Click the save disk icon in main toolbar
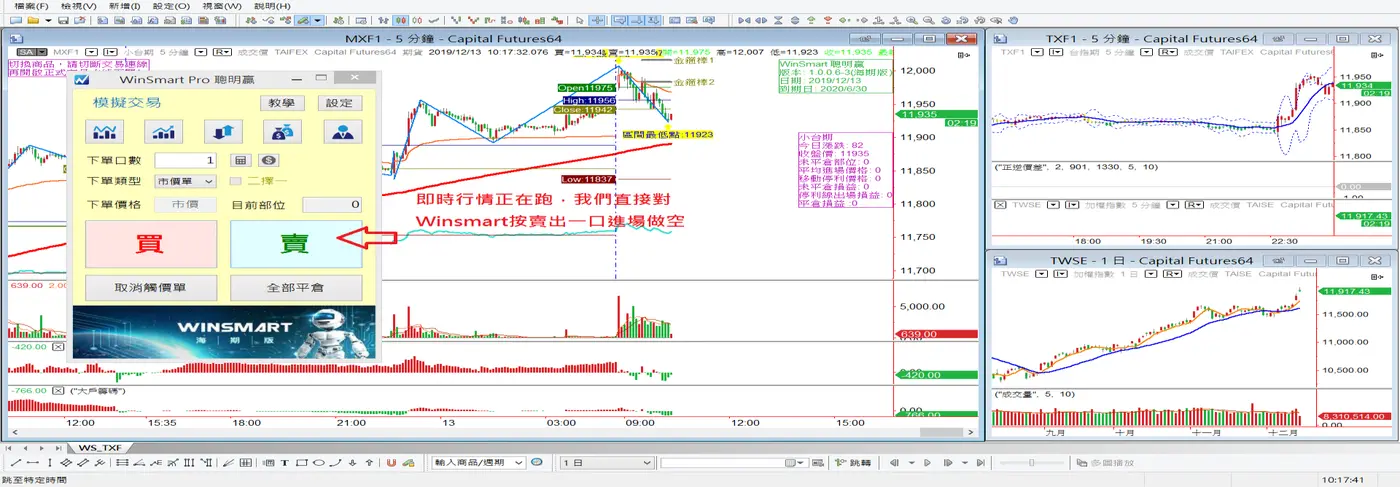The width and height of the screenshot is (1400, 487). coord(63,20)
